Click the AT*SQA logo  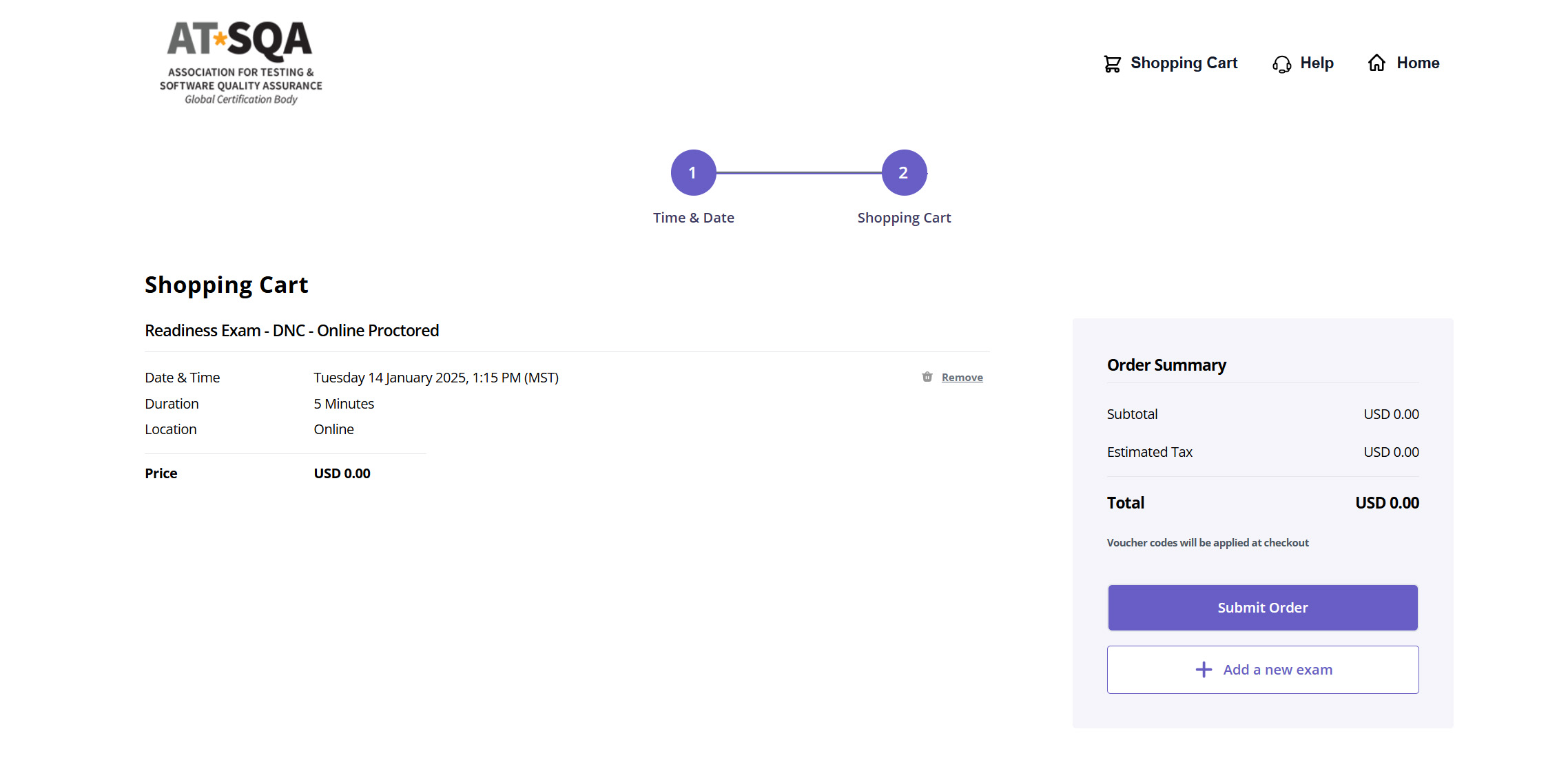241,63
